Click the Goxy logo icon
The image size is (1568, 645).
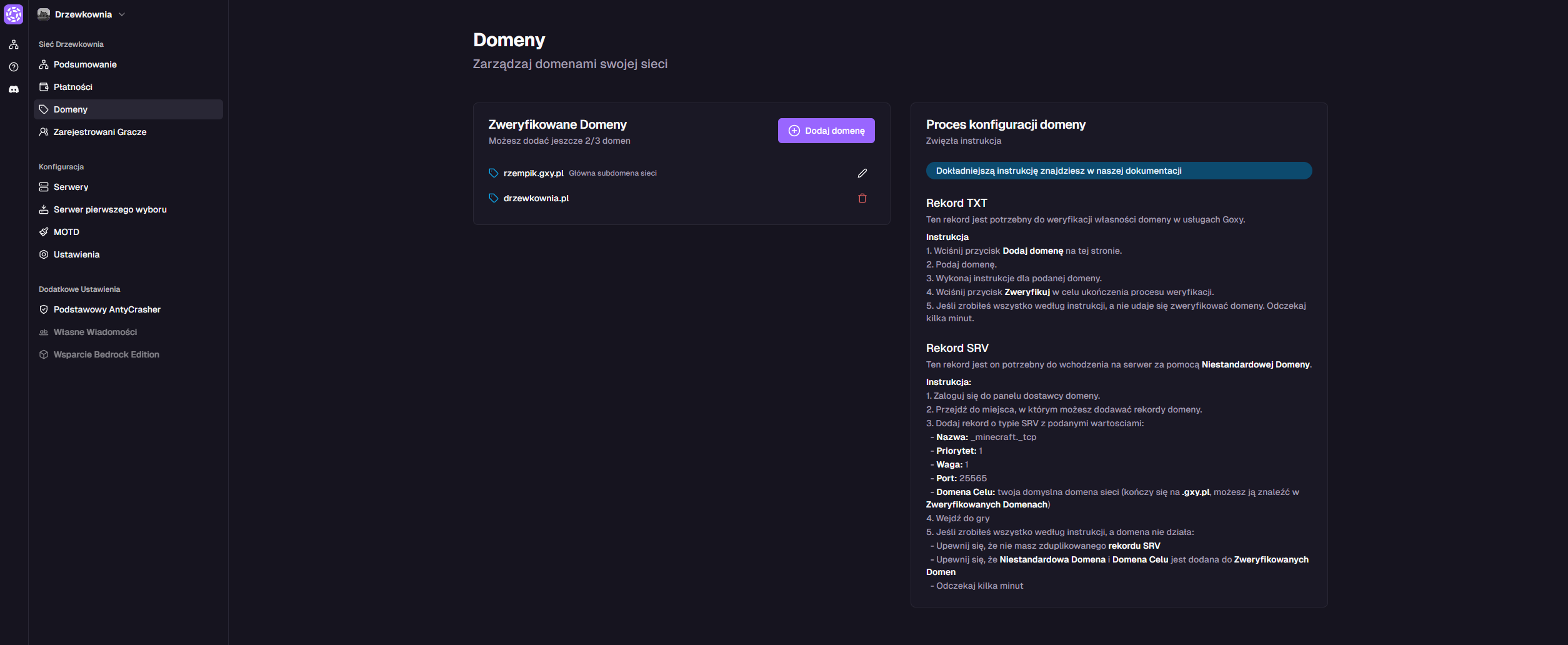pyautogui.click(x=13, y=14)
